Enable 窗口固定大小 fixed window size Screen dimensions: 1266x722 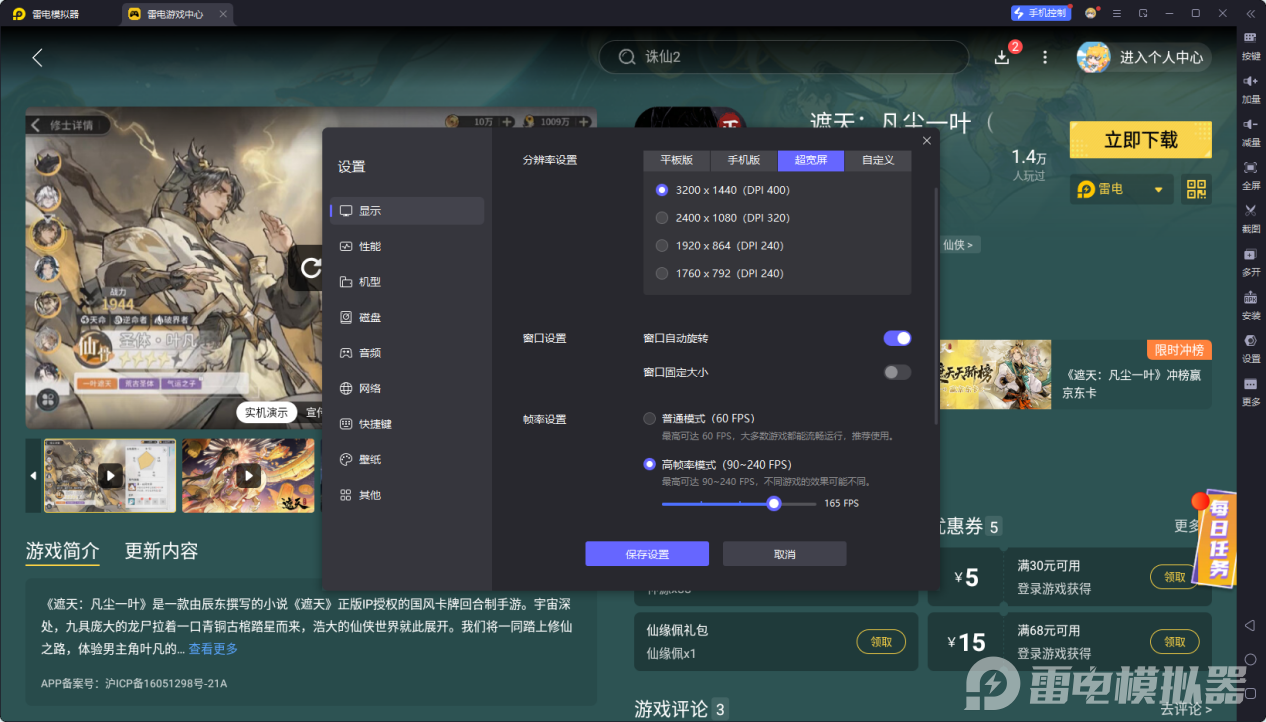pos(897,371)
